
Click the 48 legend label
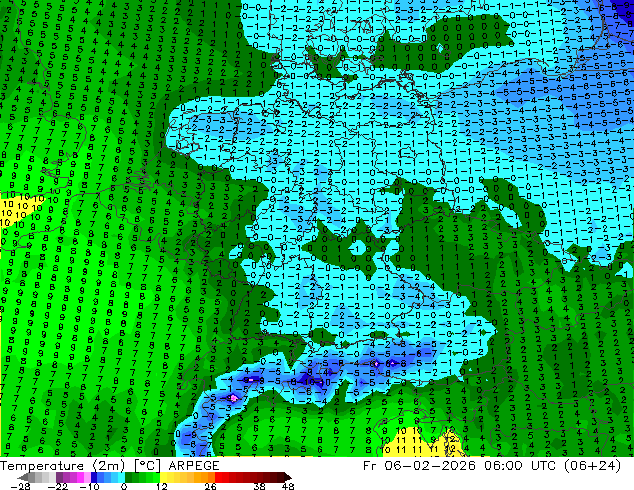pyautogui.click(x=288, y=486)
